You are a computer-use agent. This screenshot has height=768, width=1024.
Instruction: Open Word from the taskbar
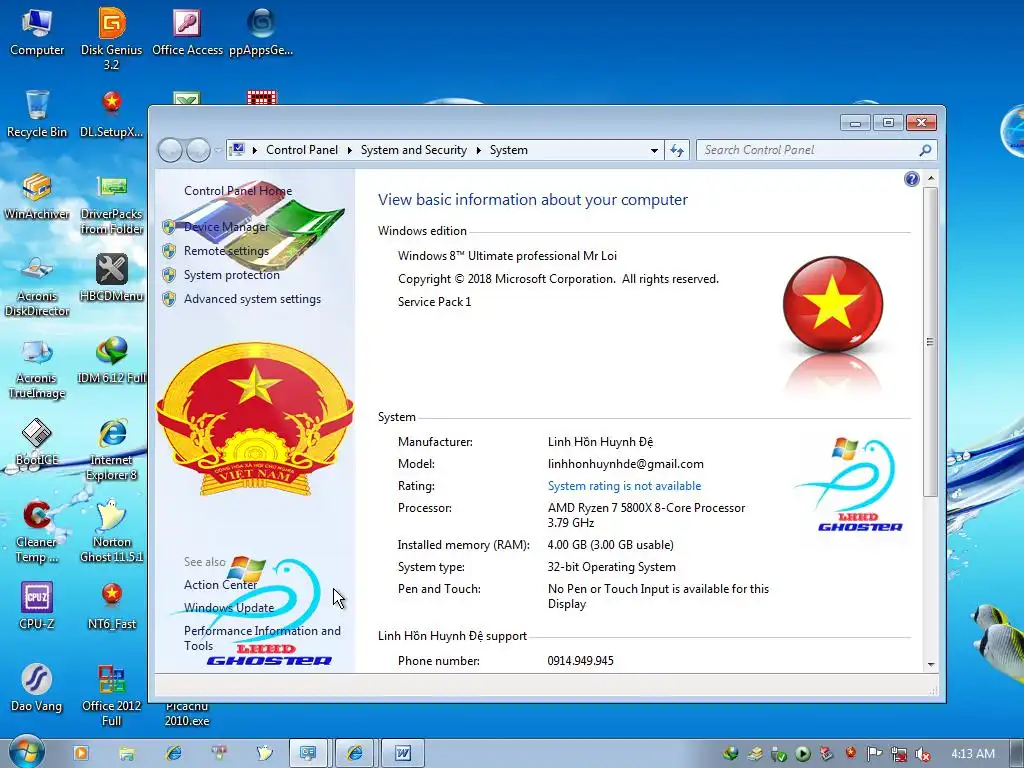(403, 754)
